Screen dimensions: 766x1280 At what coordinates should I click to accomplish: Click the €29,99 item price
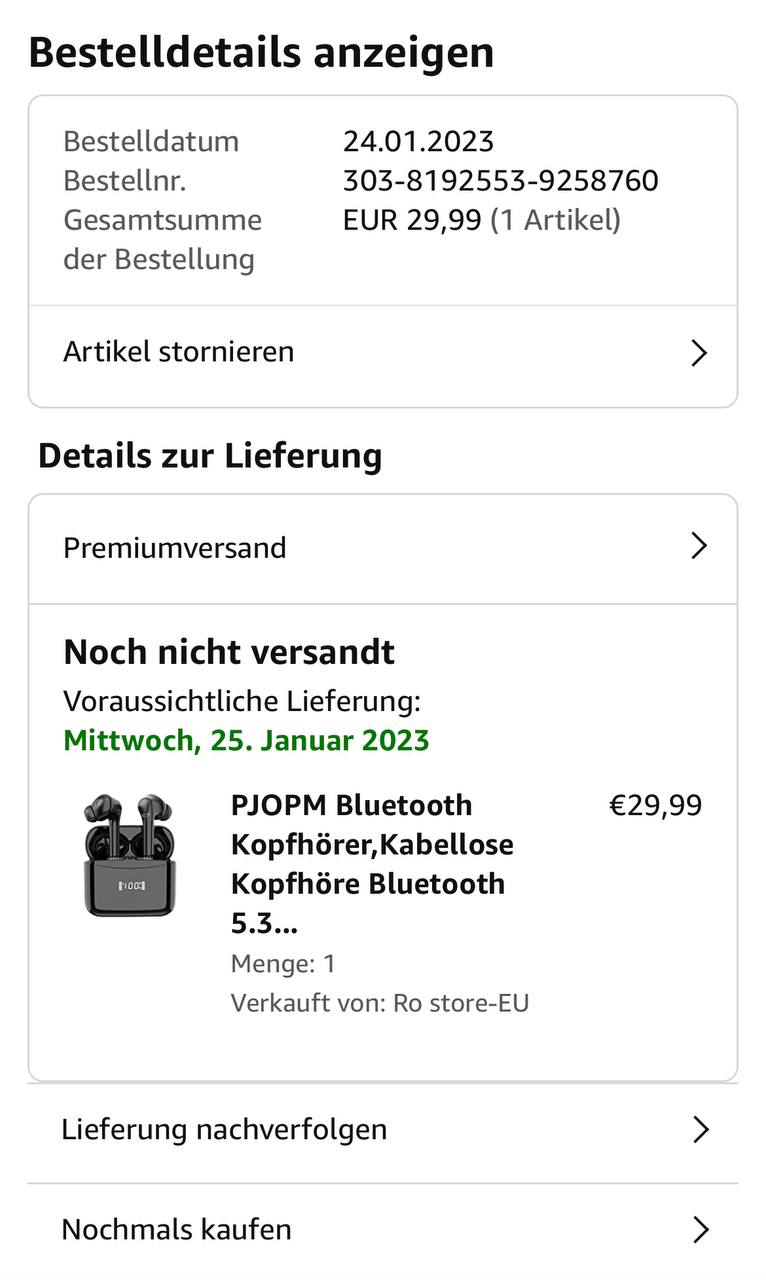click(655, 805)
